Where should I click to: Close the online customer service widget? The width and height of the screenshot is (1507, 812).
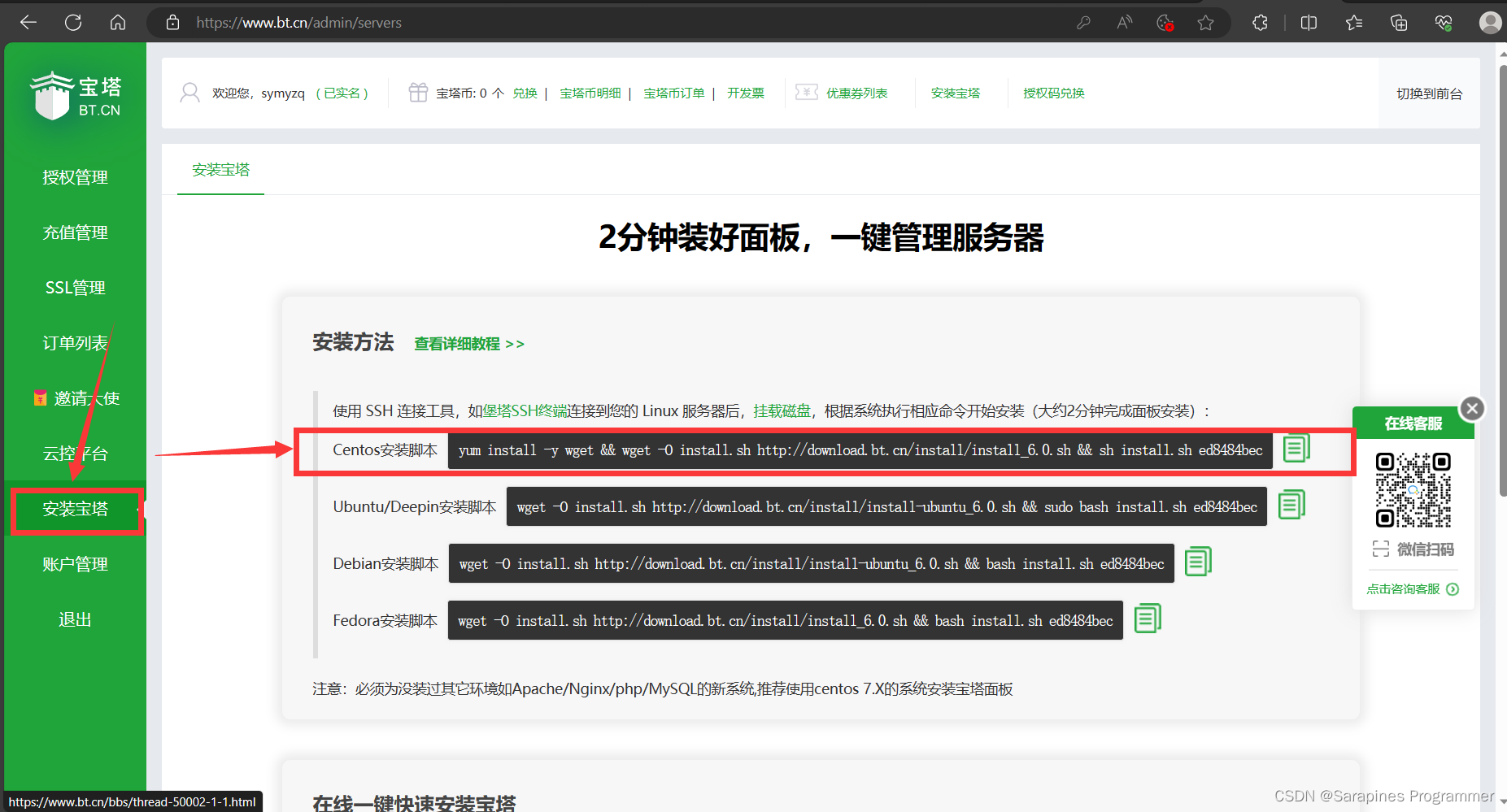pos(1471,408)
